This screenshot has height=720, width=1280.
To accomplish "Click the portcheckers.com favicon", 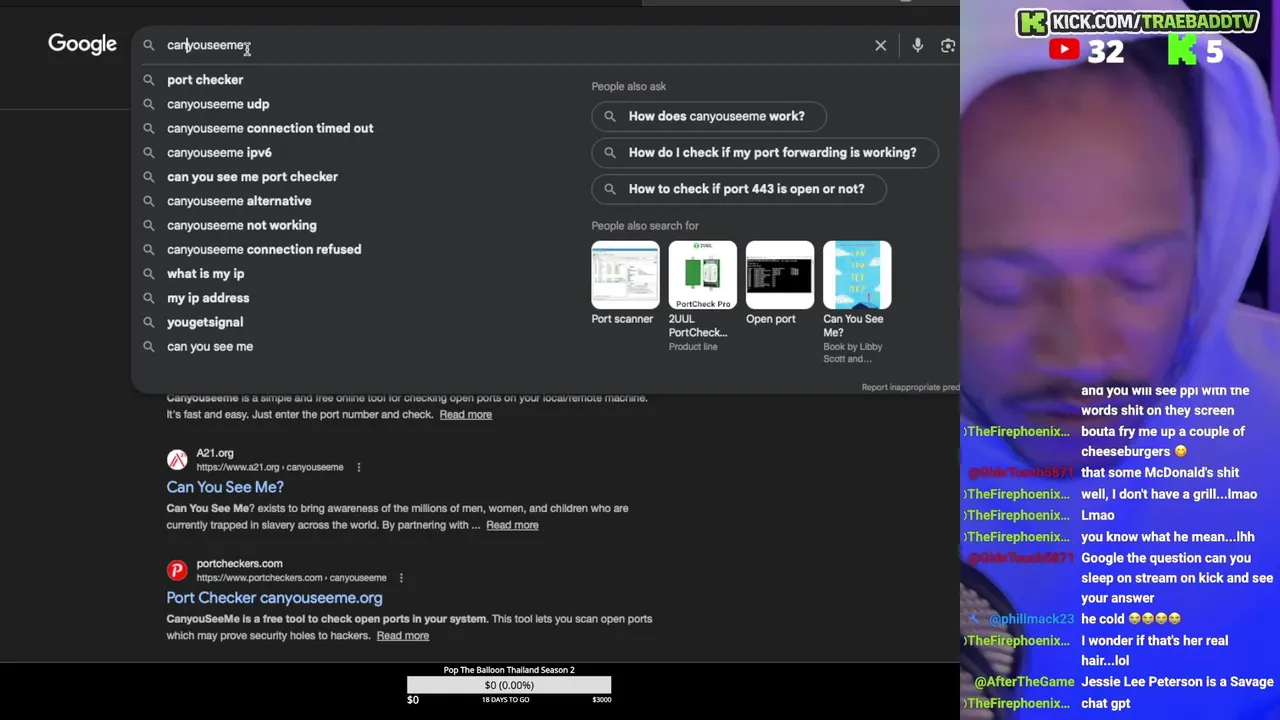I will click(177, 570).
